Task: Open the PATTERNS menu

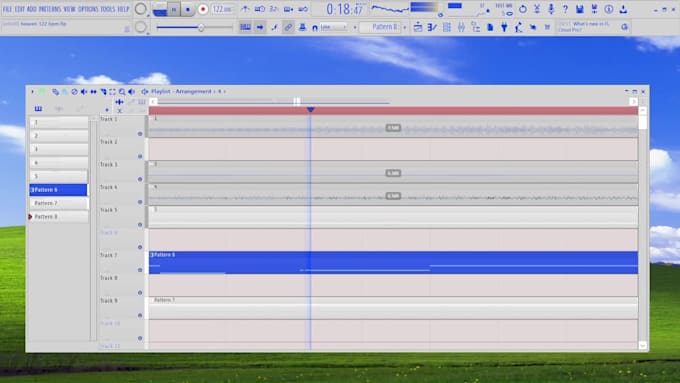Action: 50,9
